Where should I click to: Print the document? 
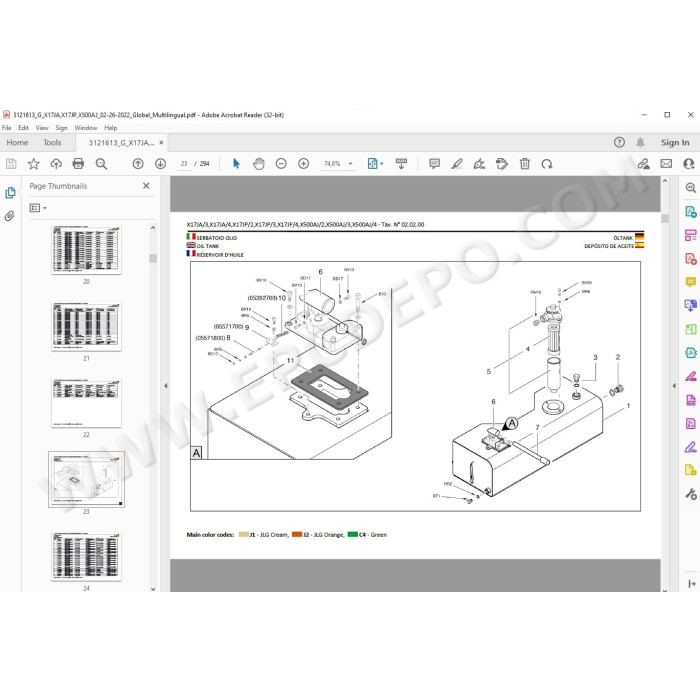pyautogui.click(x=78, y=164)
